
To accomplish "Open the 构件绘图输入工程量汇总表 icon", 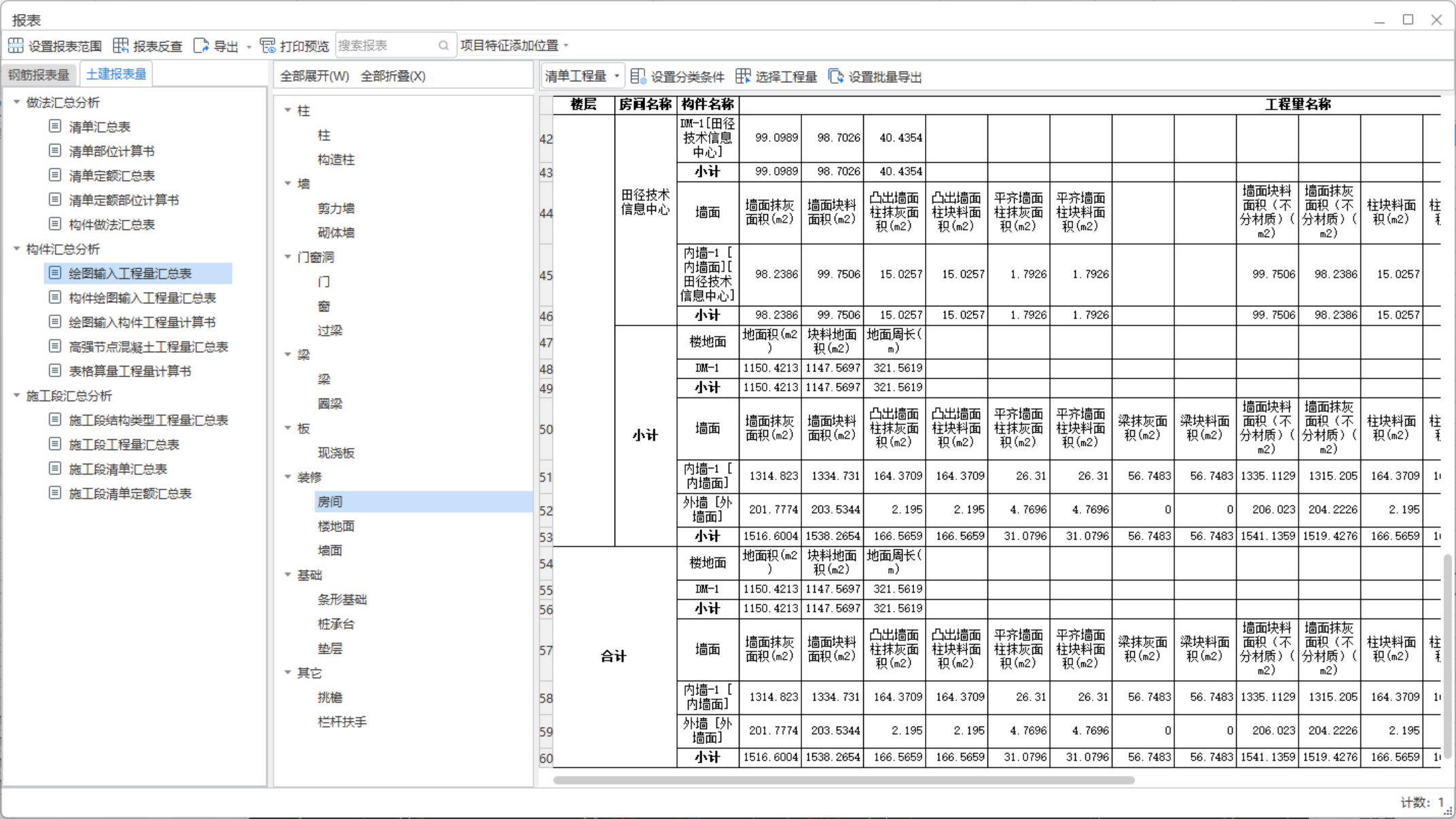I will click(55, 297).
